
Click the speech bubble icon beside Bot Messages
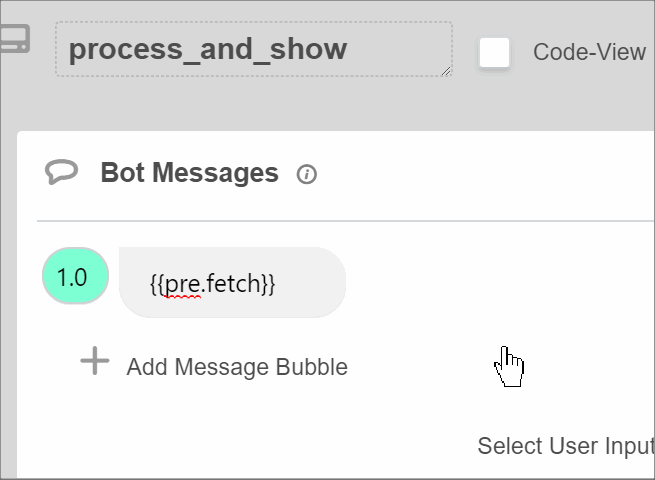coord(61,172)
